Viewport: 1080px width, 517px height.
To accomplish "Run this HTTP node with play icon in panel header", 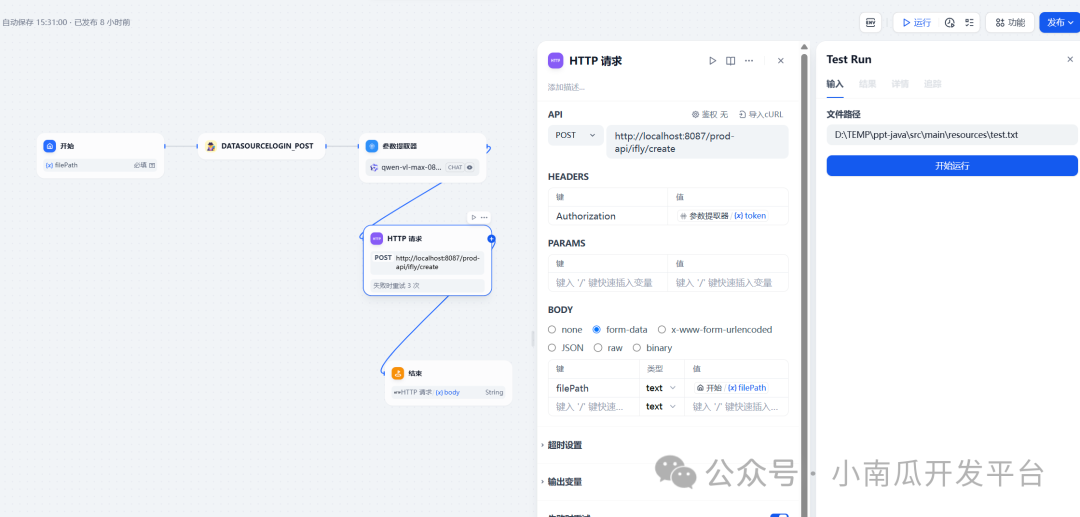I will tap(713, 61).
